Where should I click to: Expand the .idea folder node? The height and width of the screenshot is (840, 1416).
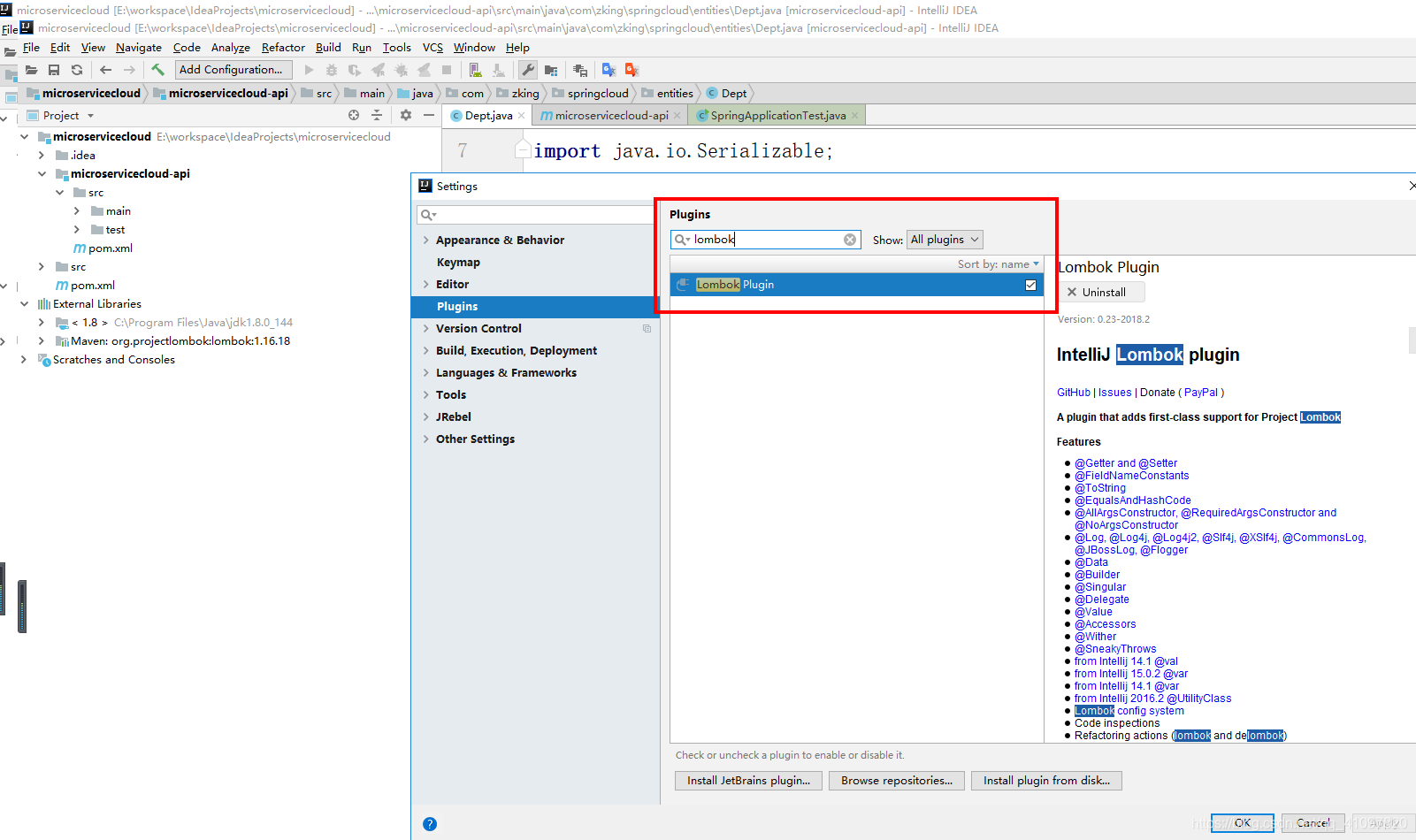coord(42,156)
